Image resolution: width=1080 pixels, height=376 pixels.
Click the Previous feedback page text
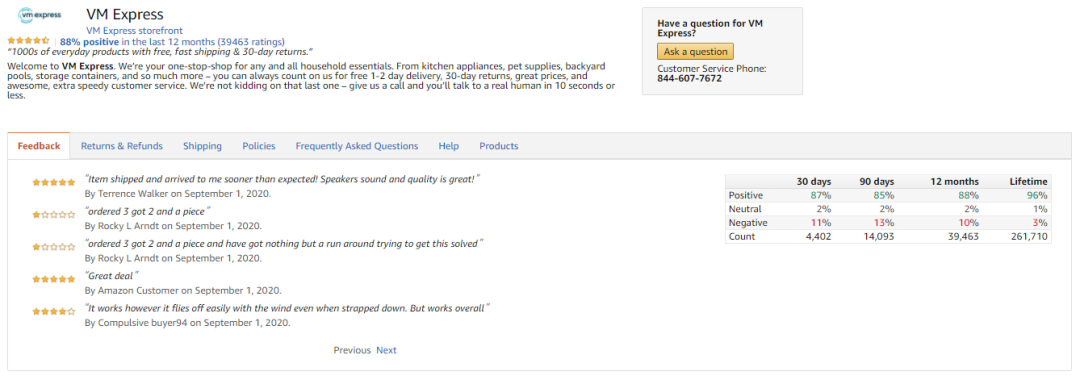tap(352, 350)
